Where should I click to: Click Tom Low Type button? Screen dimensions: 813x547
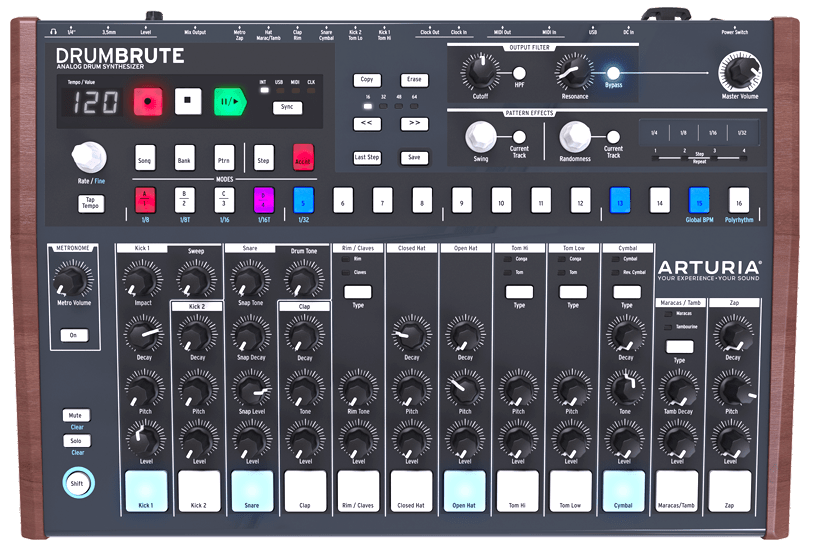[573, 292]
